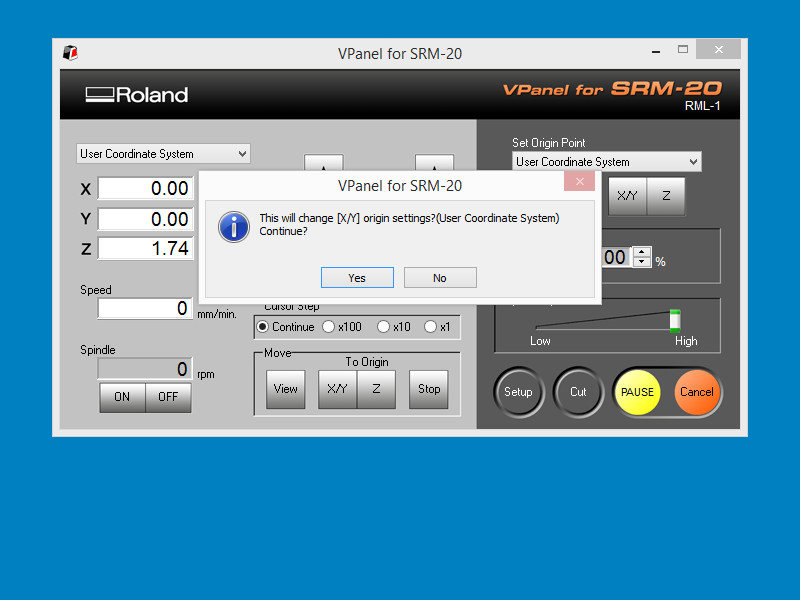Viewport: 800px width, 600px height.
Task: Increase percentage with spinner up arrow
Action: (x=642, y=252)
